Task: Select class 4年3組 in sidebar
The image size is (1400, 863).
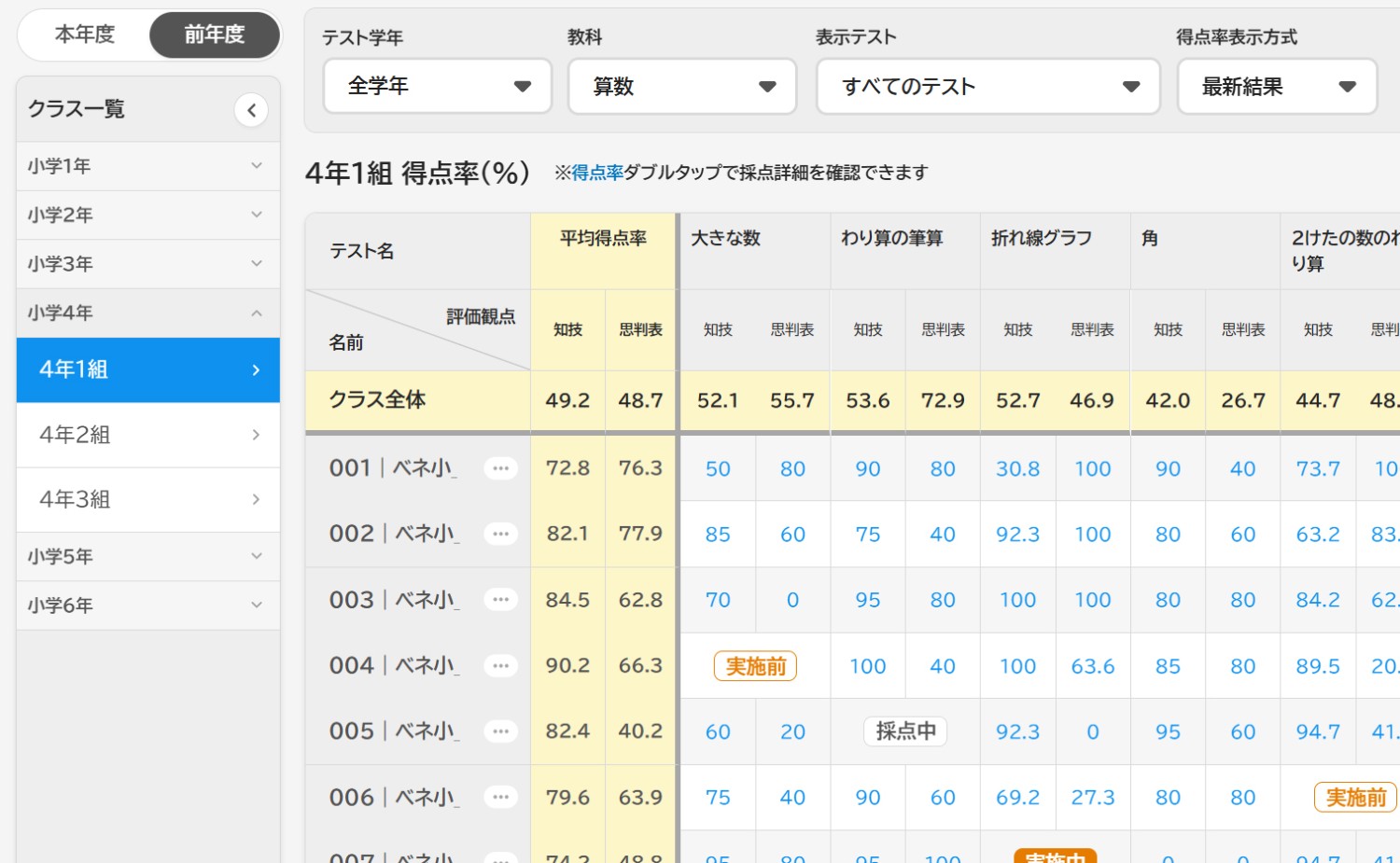Action: [147, 499]
